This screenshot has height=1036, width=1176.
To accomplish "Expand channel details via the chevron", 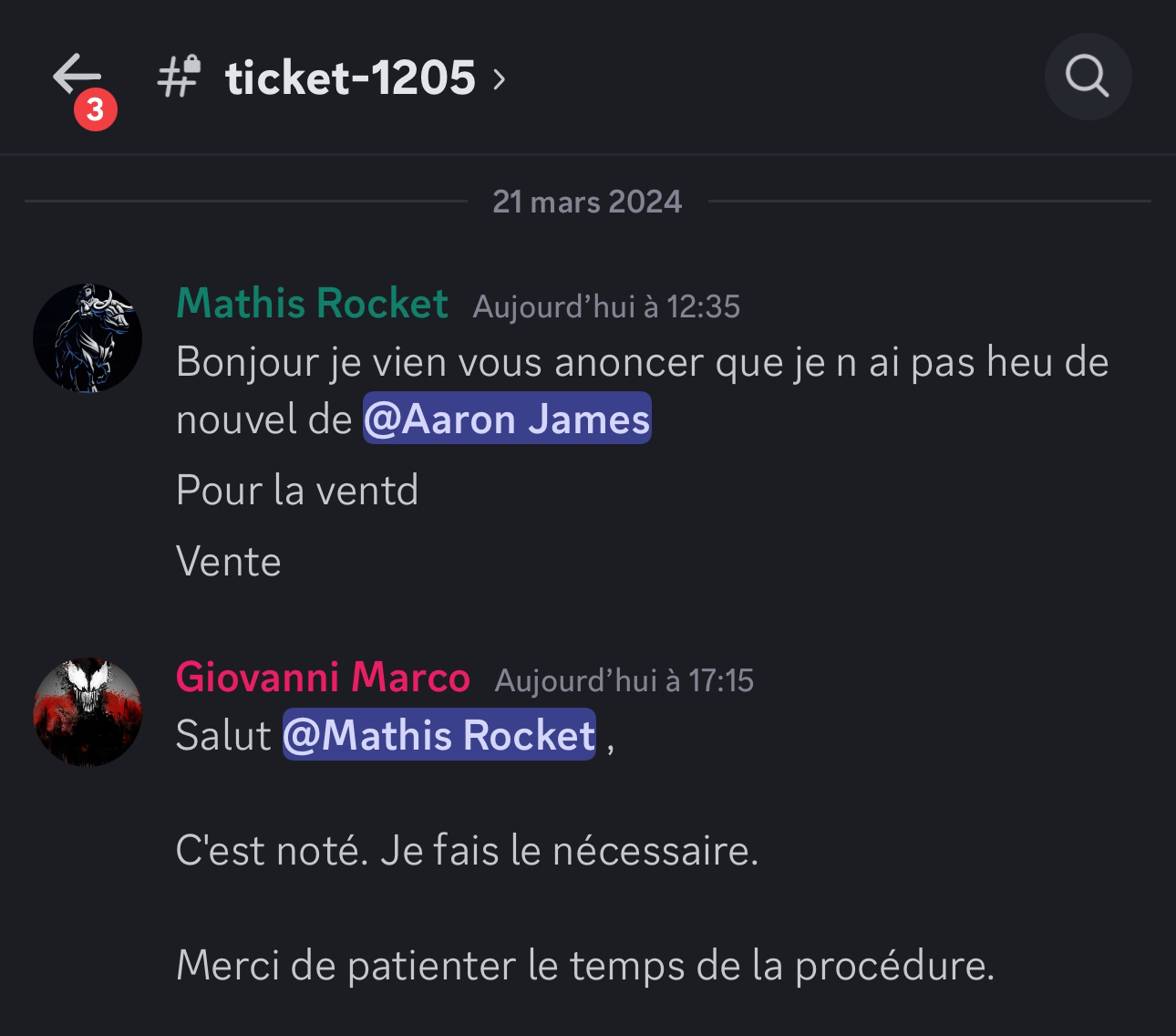I will [x=499, y=79].
